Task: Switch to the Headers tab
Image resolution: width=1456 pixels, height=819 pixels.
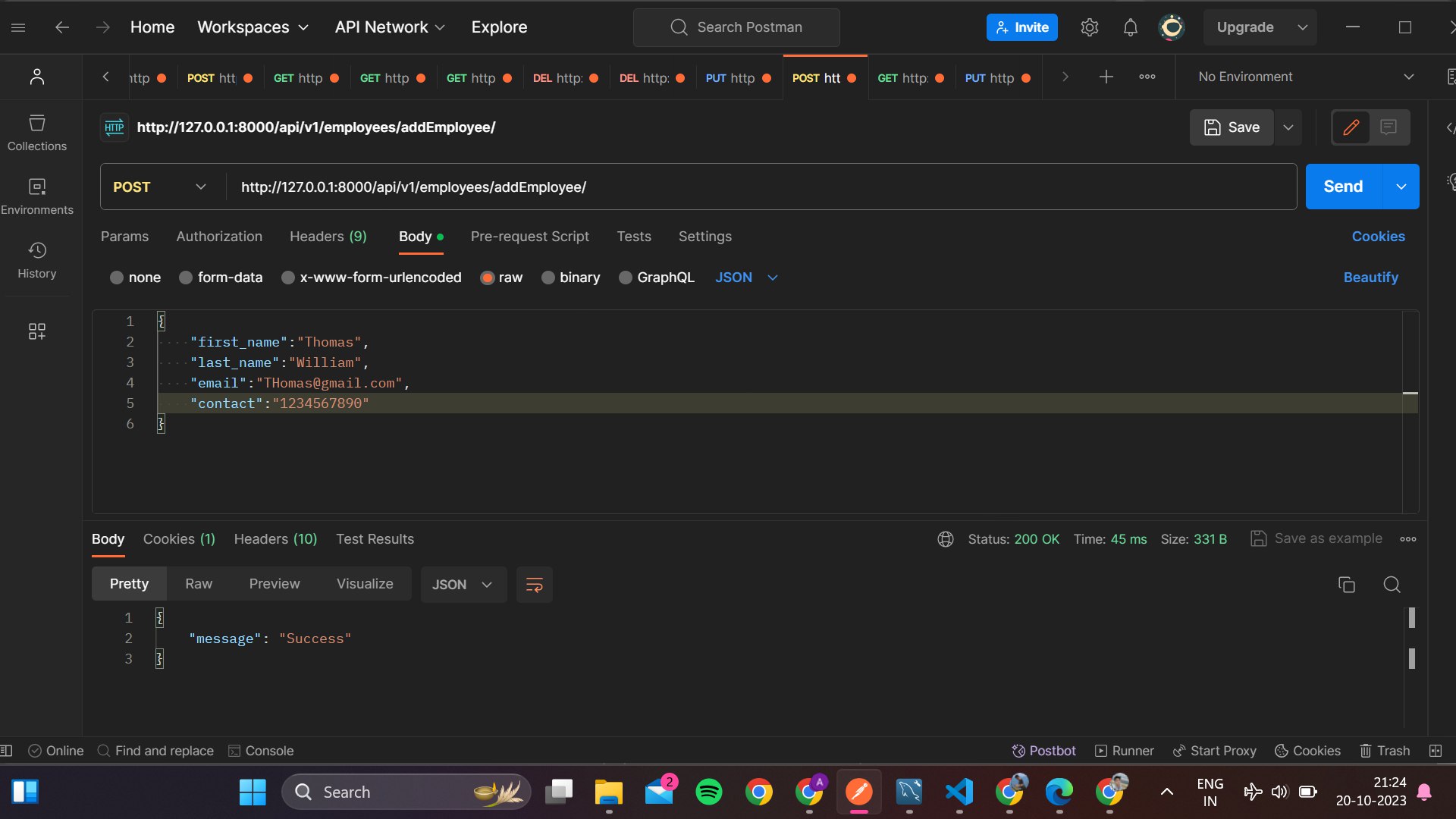Action: pos(328,237)
